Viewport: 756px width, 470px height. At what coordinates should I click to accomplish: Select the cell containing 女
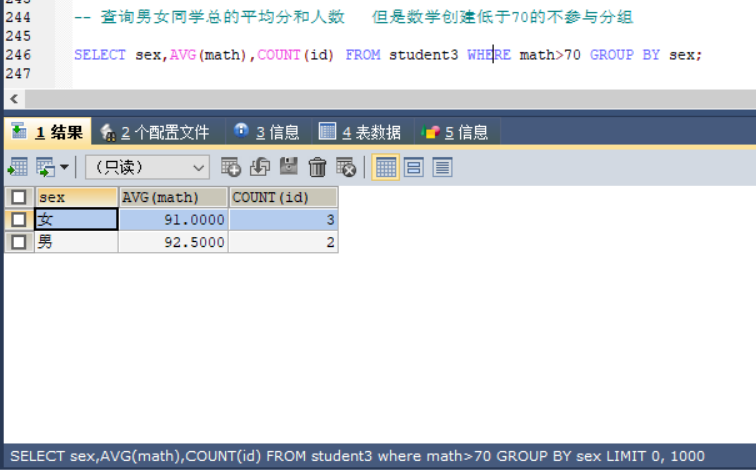(x=76, y=219)
